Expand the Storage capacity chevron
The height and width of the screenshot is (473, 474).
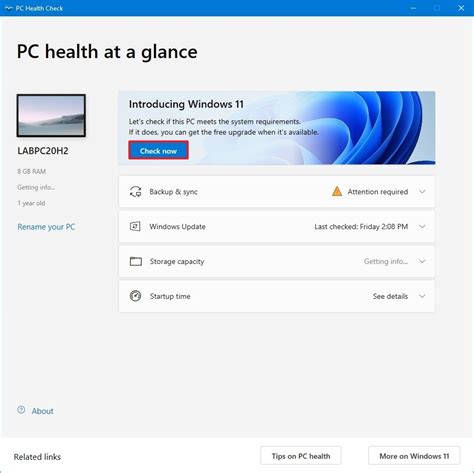422,261
